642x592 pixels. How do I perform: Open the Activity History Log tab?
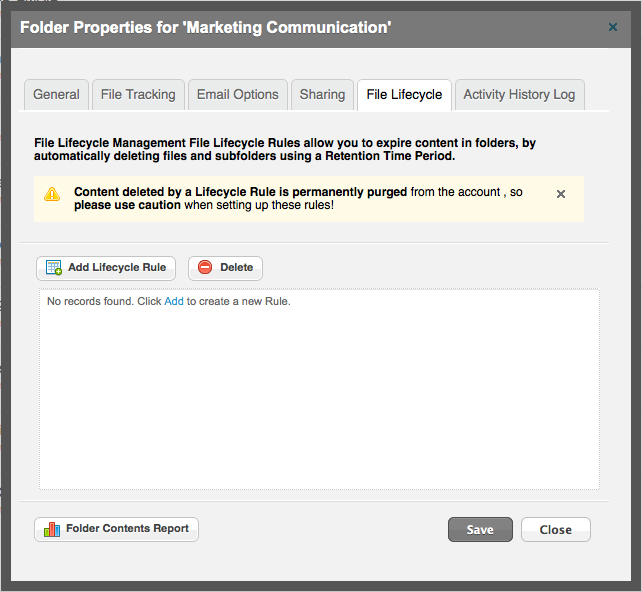(x=519, y=95)
